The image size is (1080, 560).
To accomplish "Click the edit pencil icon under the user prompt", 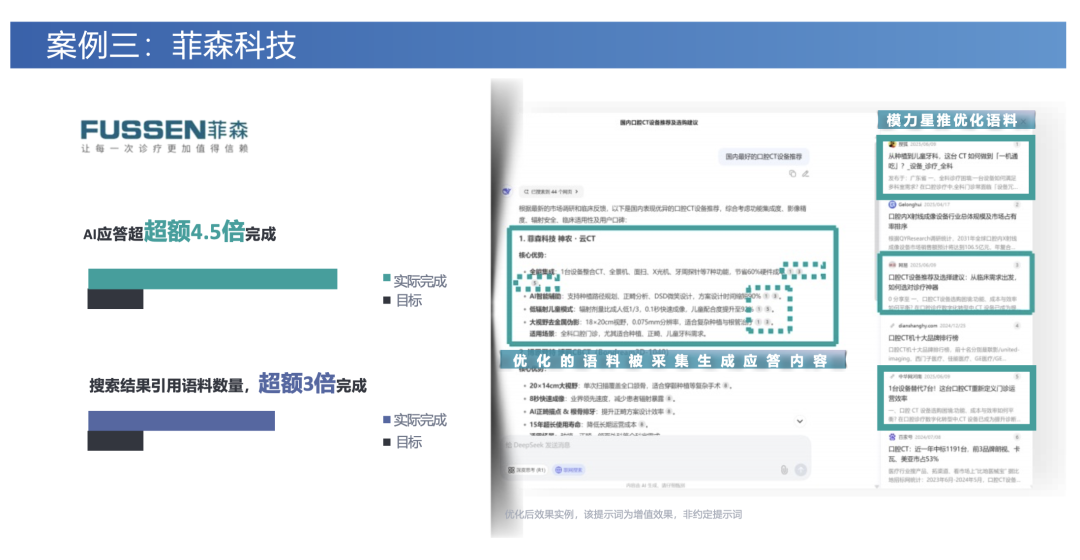I will (x=805, y=174).
